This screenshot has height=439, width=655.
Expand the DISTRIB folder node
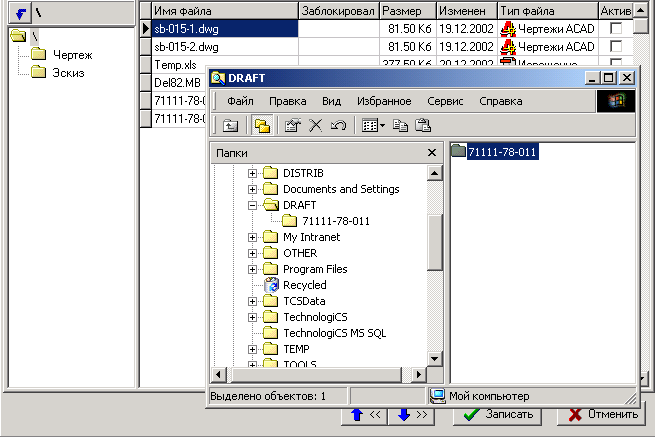coord(253,173)
